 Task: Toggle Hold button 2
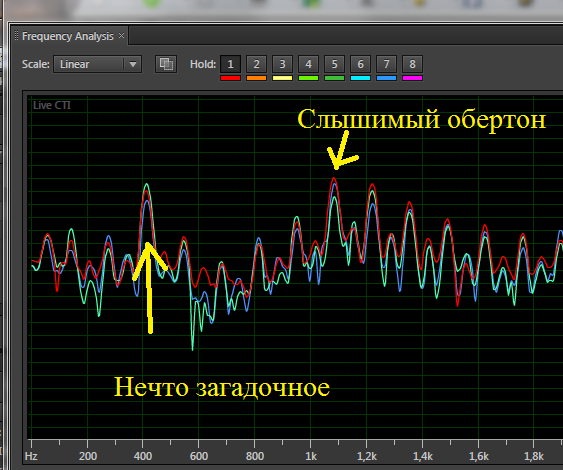tap(256, 64)
